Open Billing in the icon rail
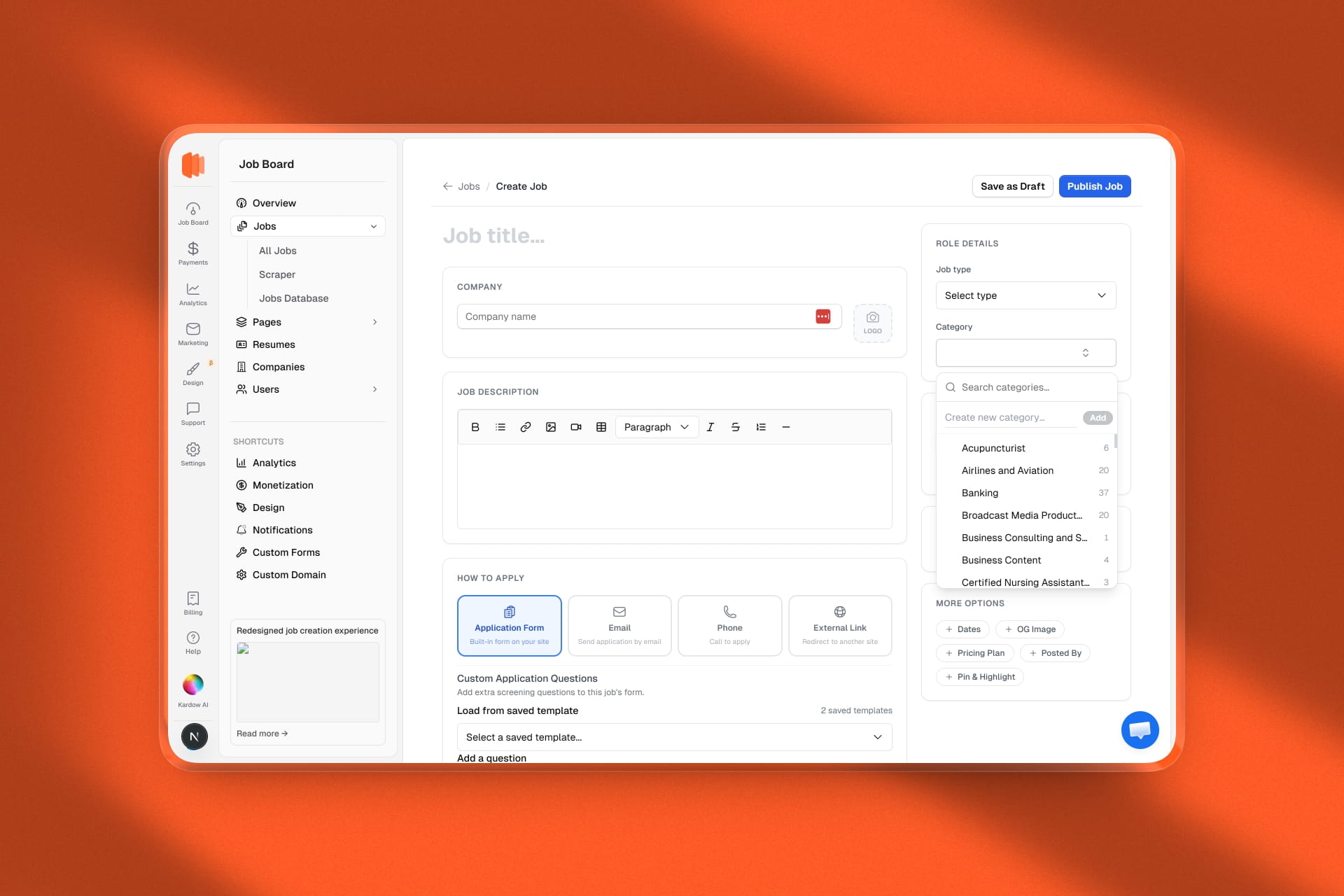This screenshot has width=1344, height=896. click(x=193, y=603)
